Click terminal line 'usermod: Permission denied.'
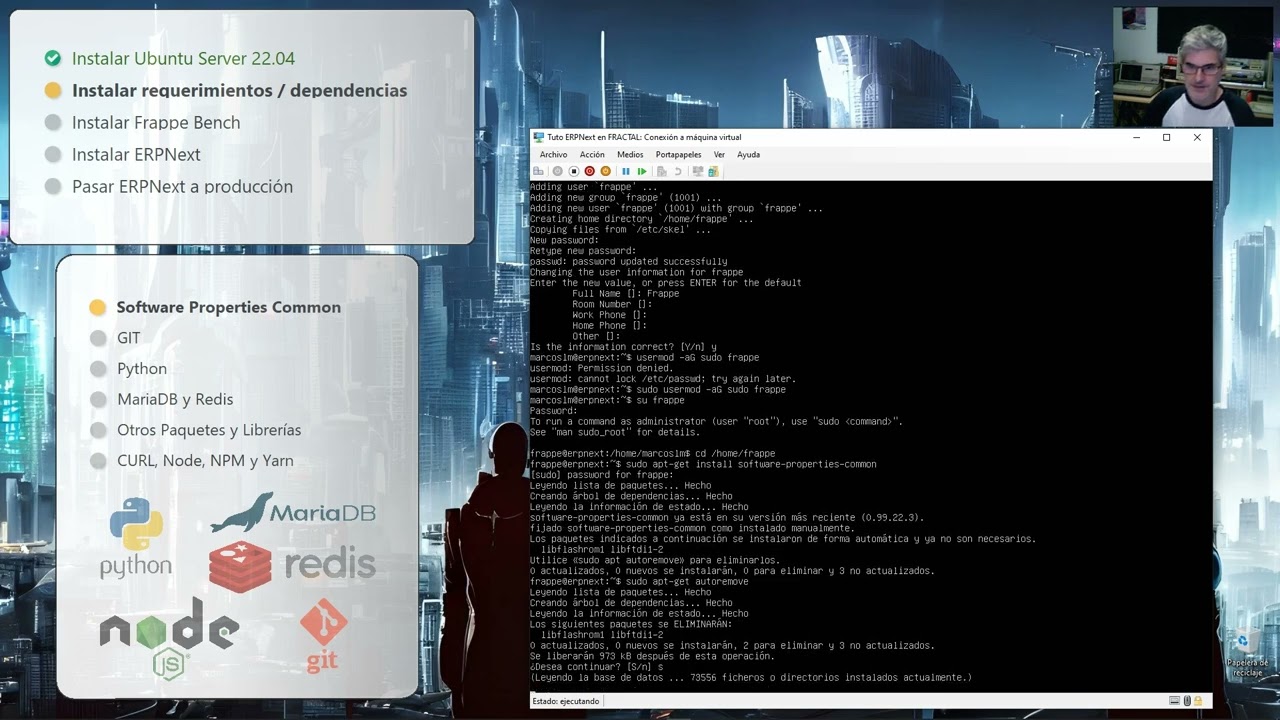The width and height of the screenshot is (1280, 720). point(602,369)
